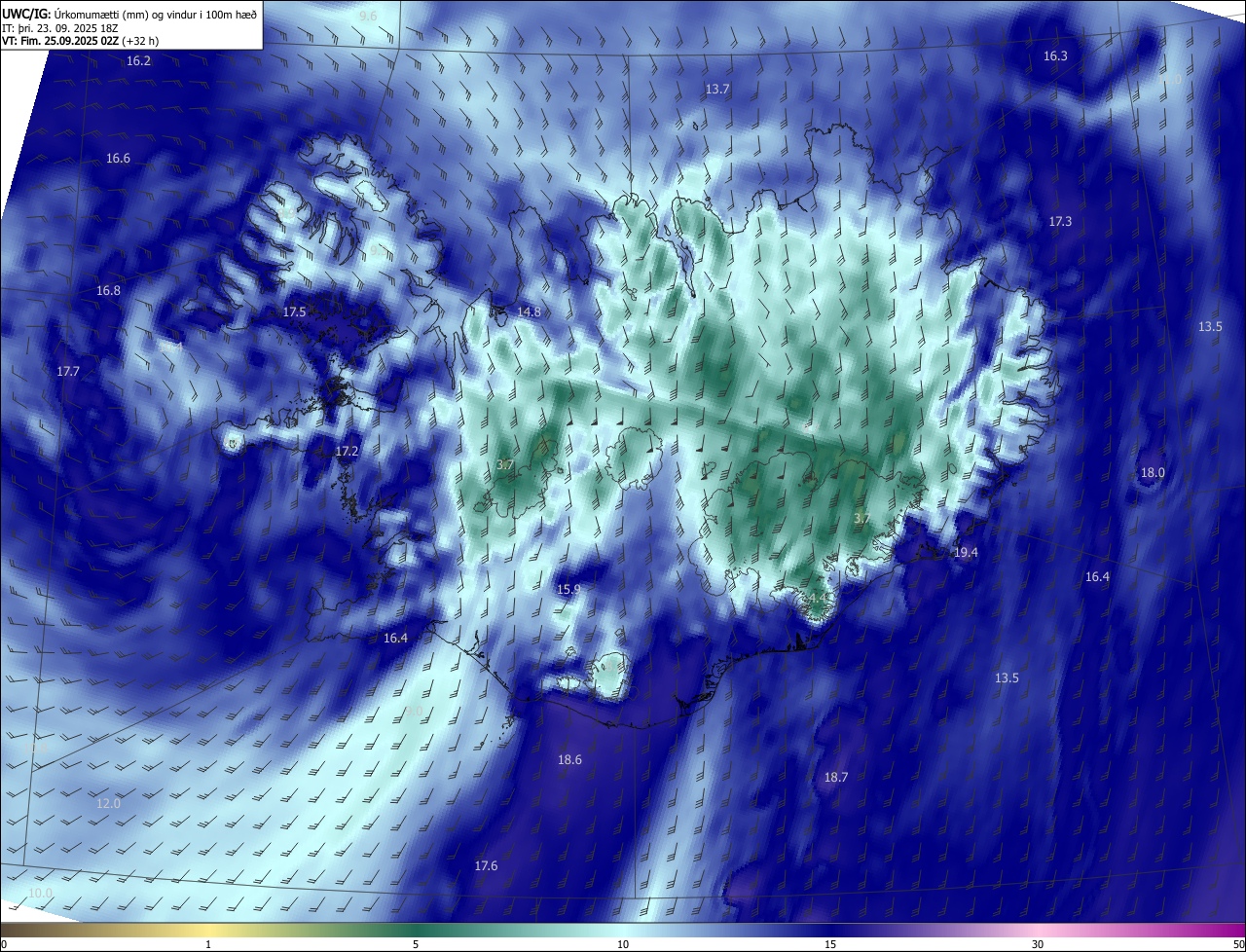The height and width of the screenshot is (952, 1246).
Task: Click the 17.7 value label
Action: (x=68, y=372)
